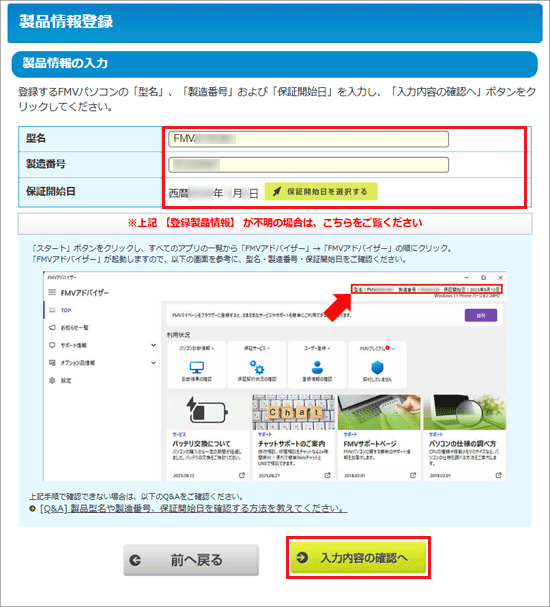
Task: Click 保証開始日を選択する button
Action: point(321,191)
